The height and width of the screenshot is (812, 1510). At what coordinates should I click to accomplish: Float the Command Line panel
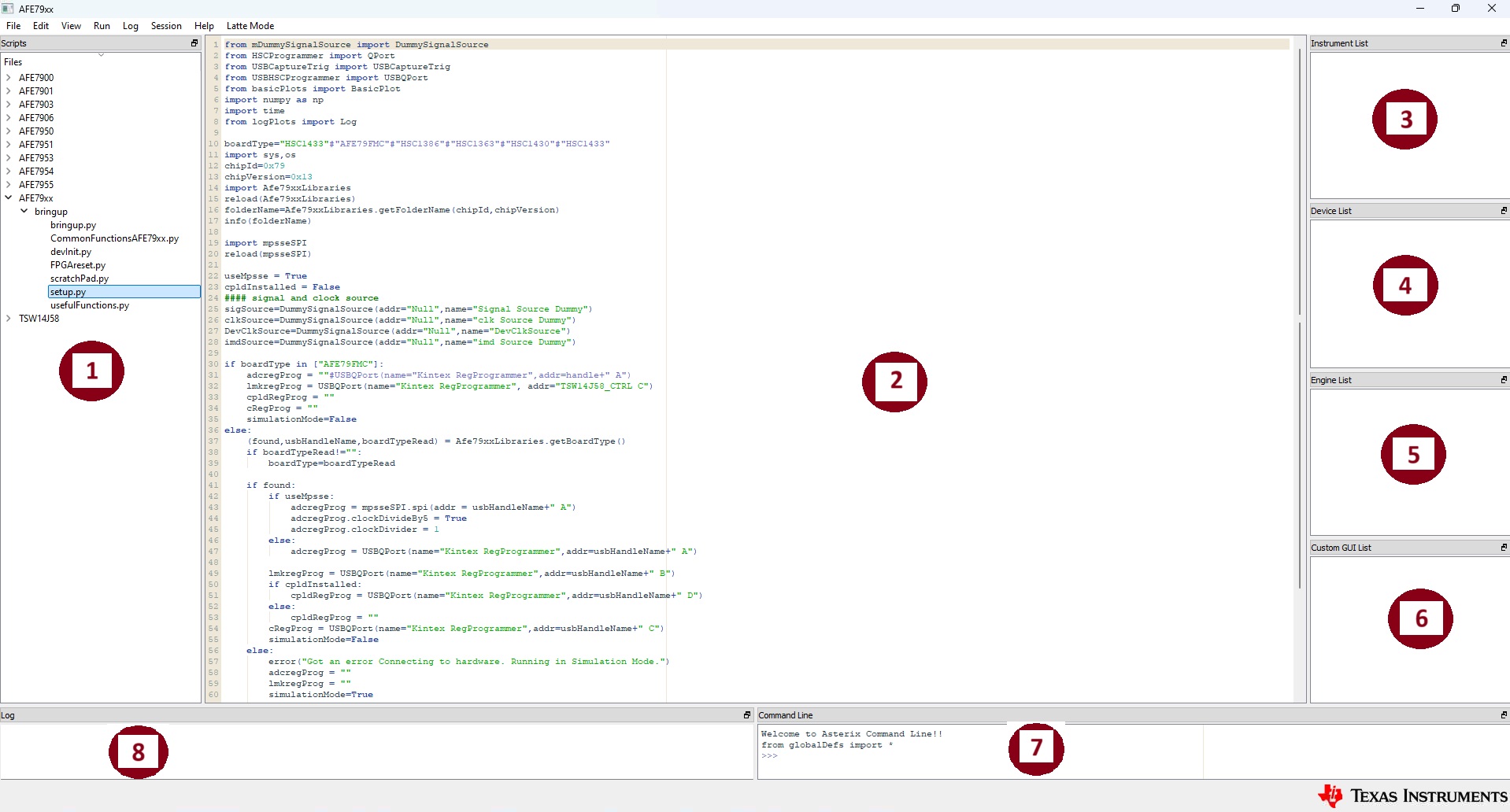click(x=1503, y=715)
